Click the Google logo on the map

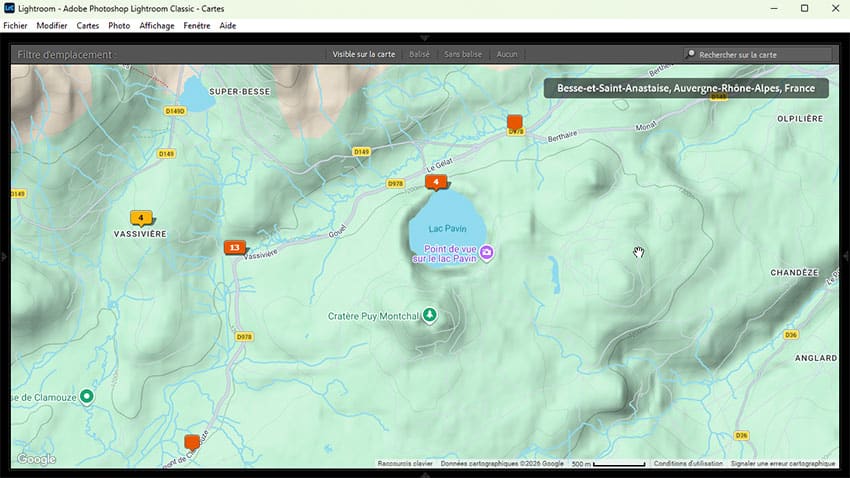click(x=37, y=459)
